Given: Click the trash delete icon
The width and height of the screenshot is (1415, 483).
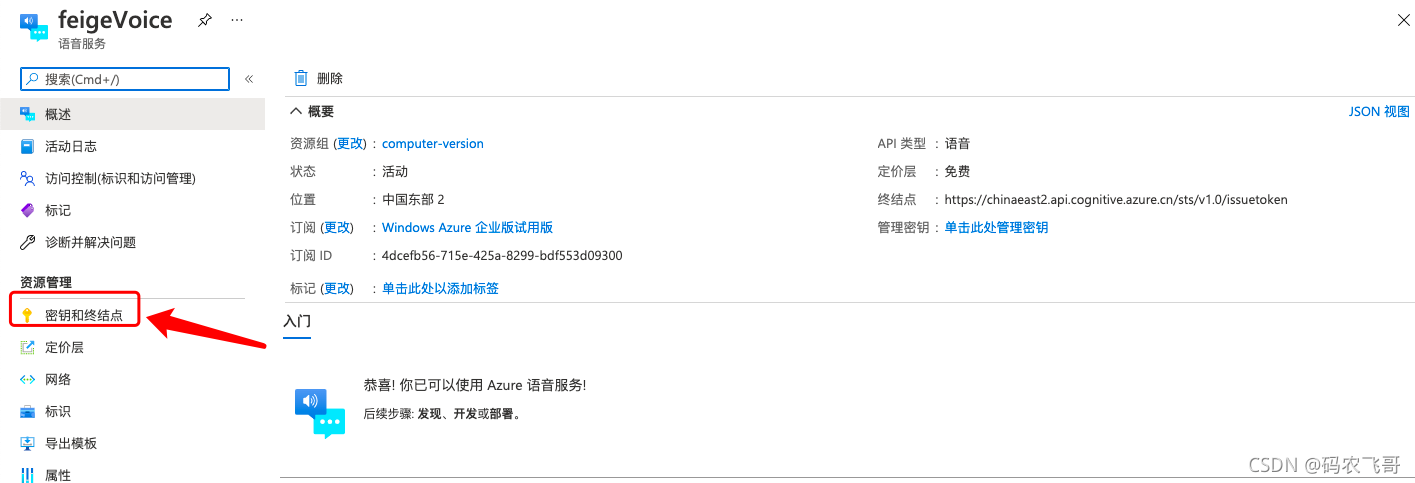Looking at the screenshot, I should coord(301,78).
